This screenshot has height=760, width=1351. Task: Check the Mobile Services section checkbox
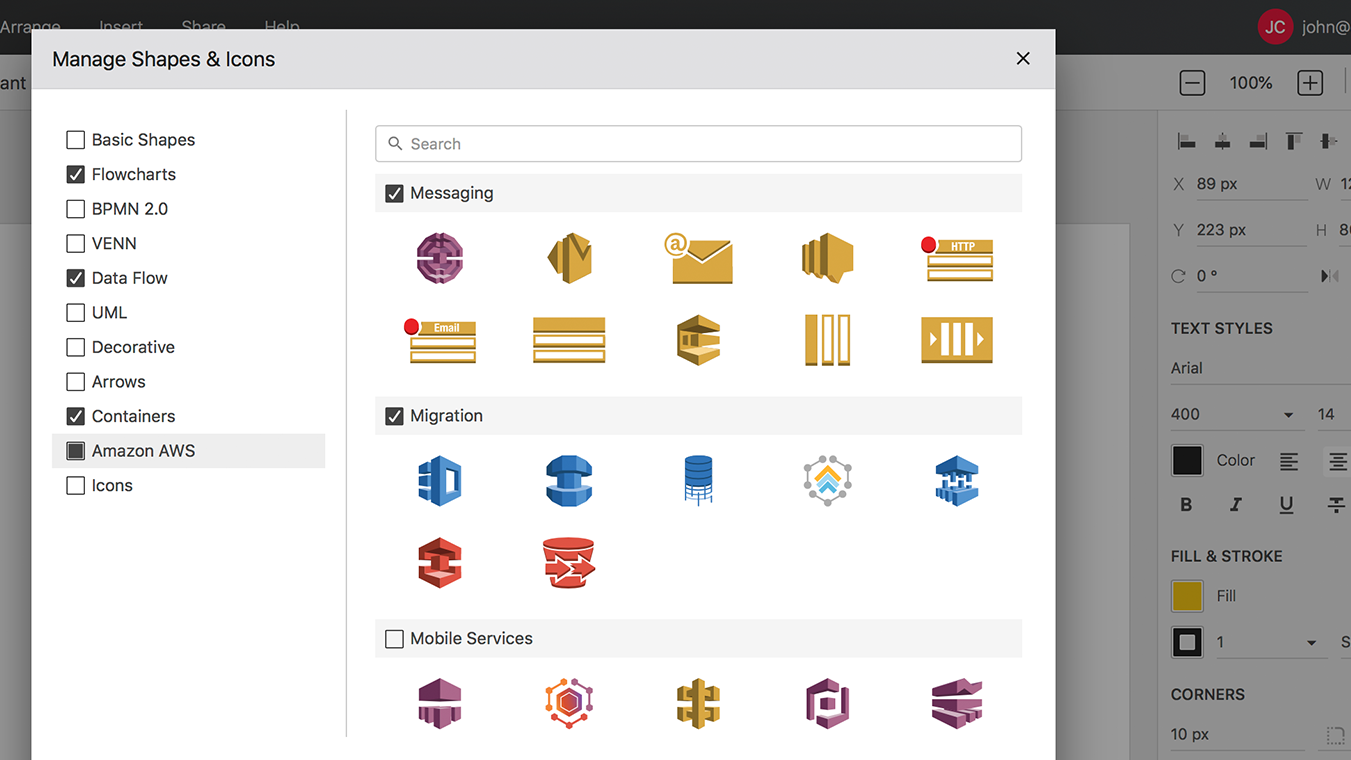[x=394, y=638]
